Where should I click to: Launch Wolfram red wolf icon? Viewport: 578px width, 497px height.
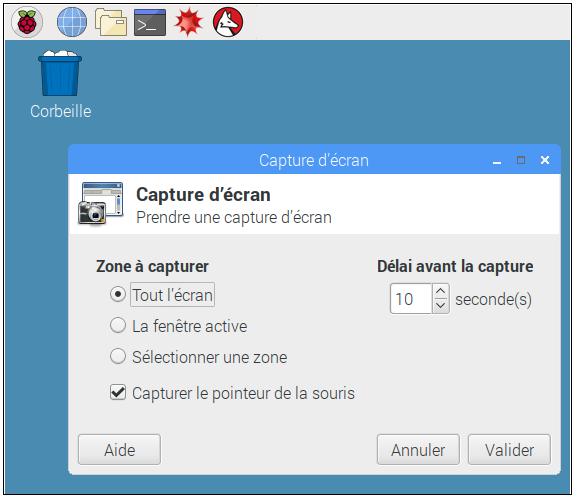[x=228, y=22]
